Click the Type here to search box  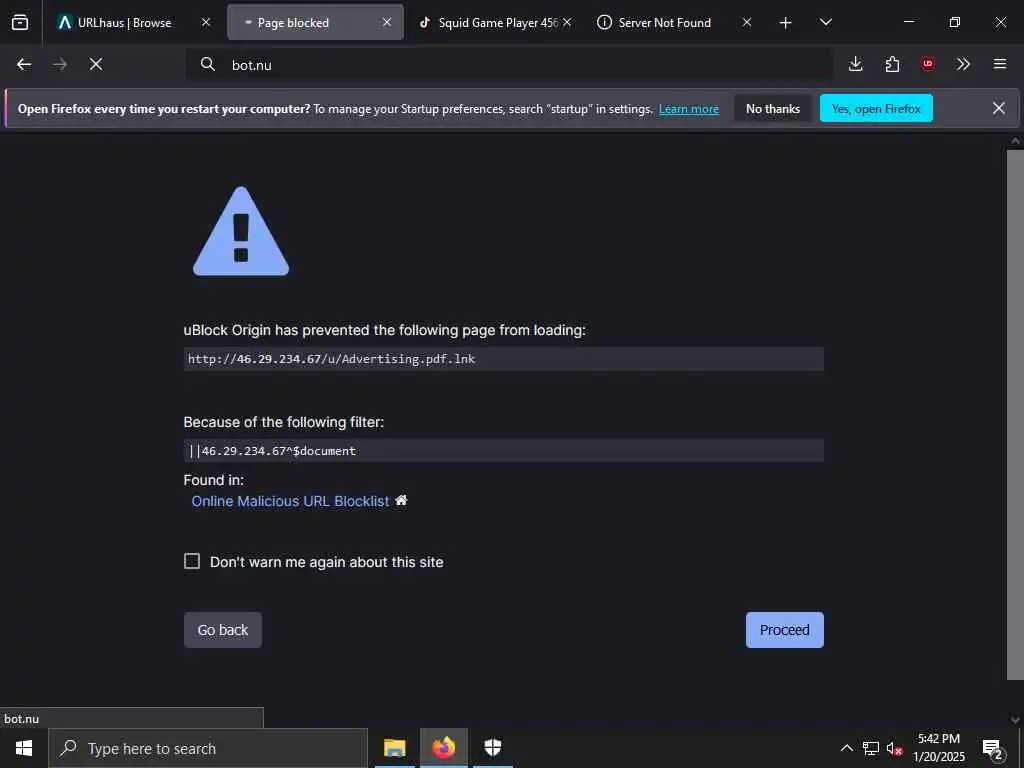click(208, 748)
